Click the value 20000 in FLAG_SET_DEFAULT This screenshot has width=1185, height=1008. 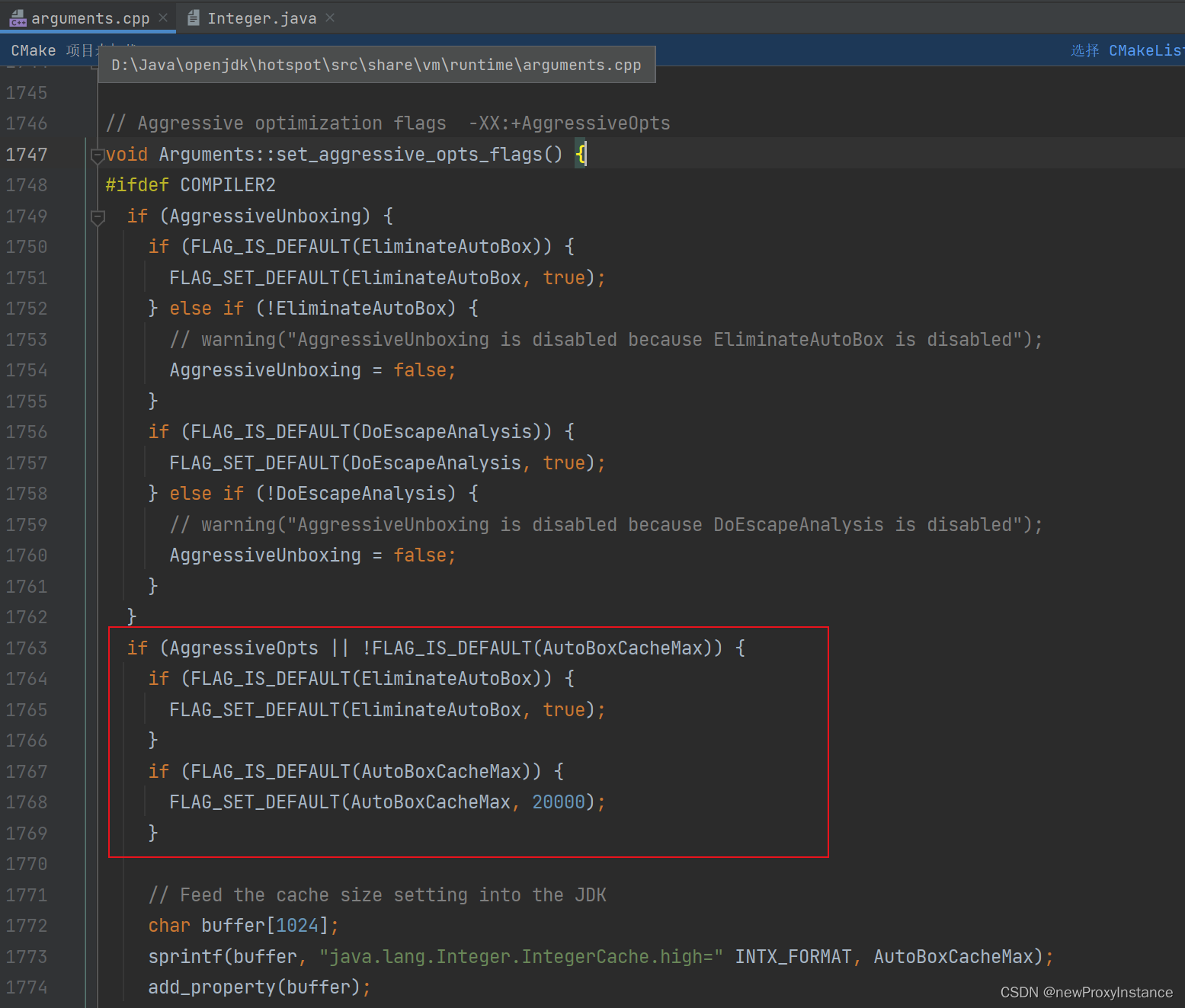(559, 802)
